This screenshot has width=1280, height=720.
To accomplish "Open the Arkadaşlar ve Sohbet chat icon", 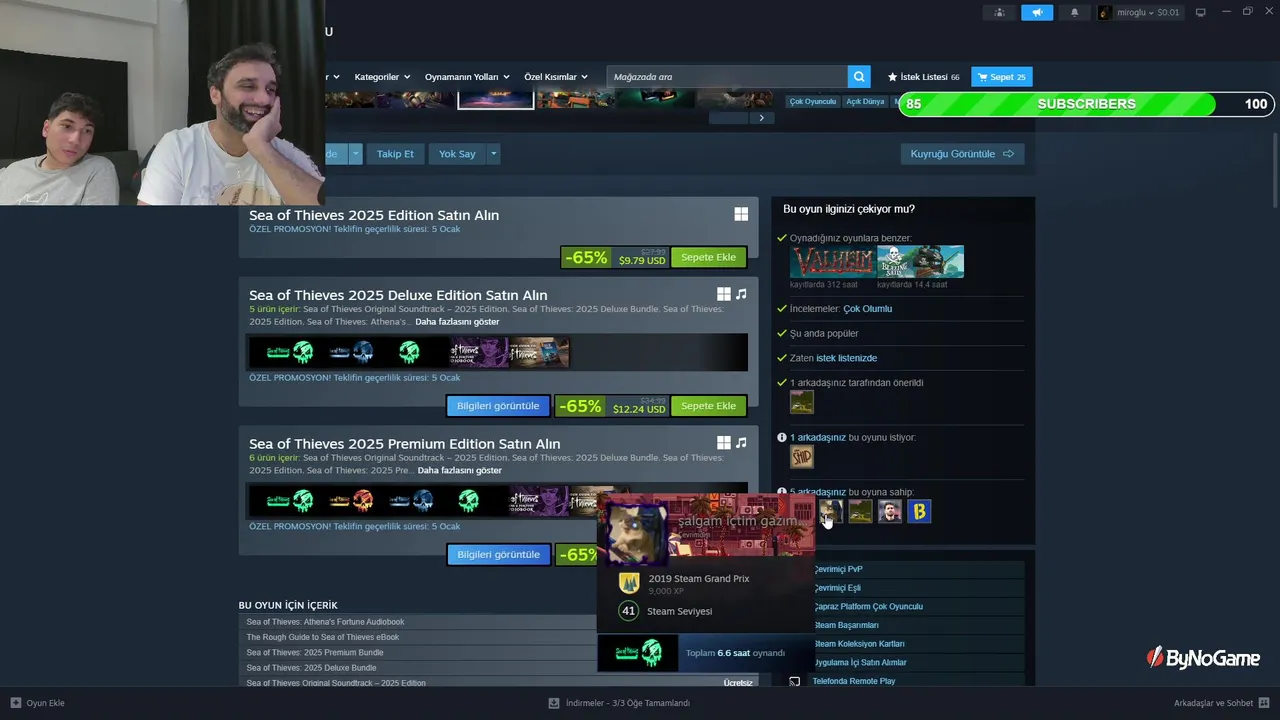I will (x=1264, y=703).
